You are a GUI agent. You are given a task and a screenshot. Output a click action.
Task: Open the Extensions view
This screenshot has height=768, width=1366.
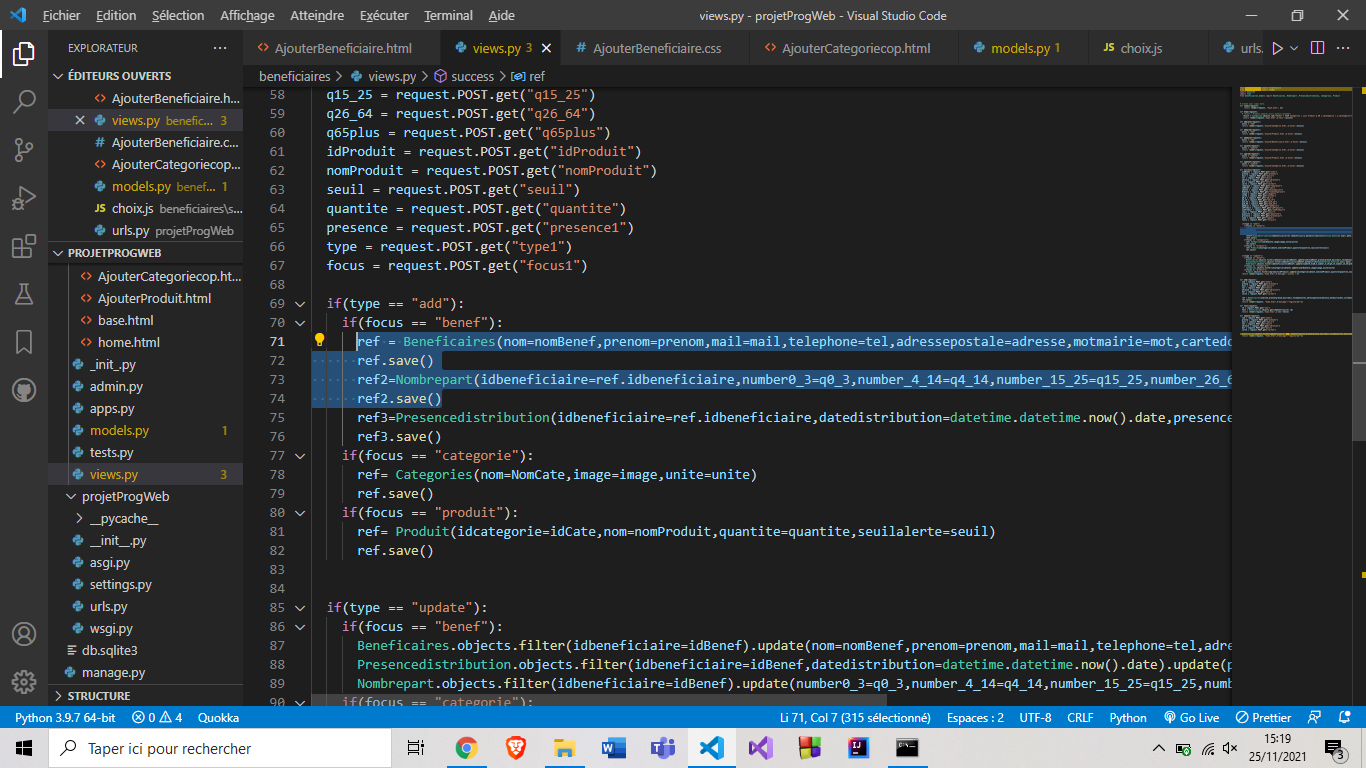(24, 246)
